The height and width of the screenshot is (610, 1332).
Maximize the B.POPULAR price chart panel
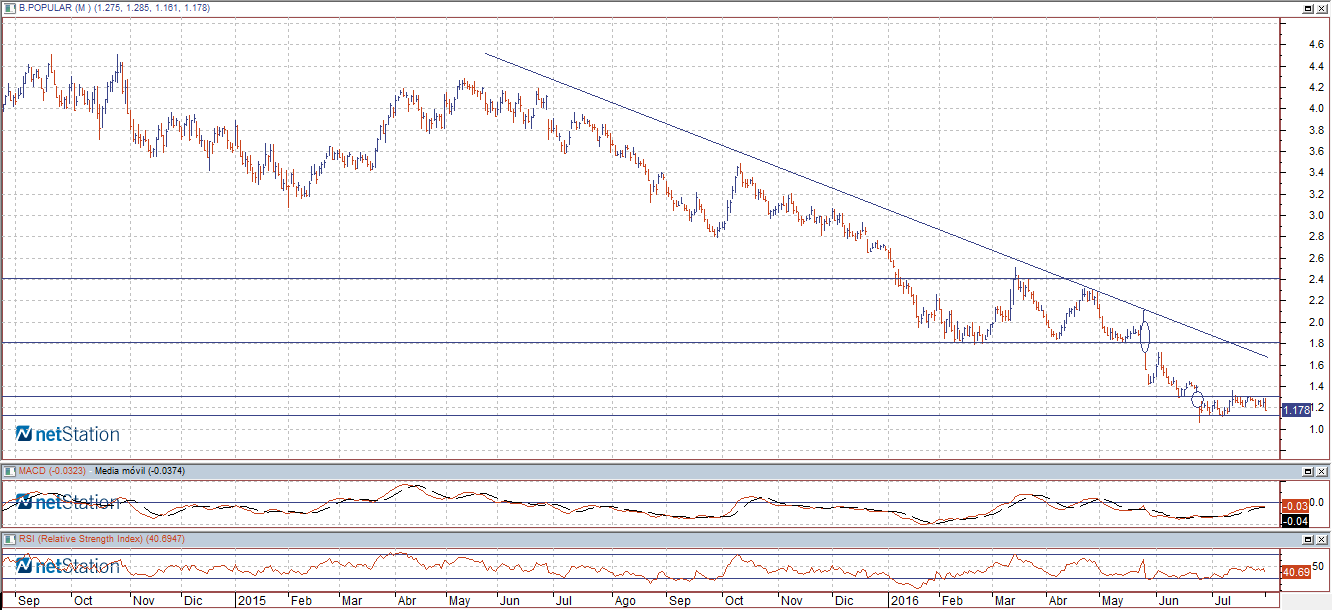coord(1307,8)
